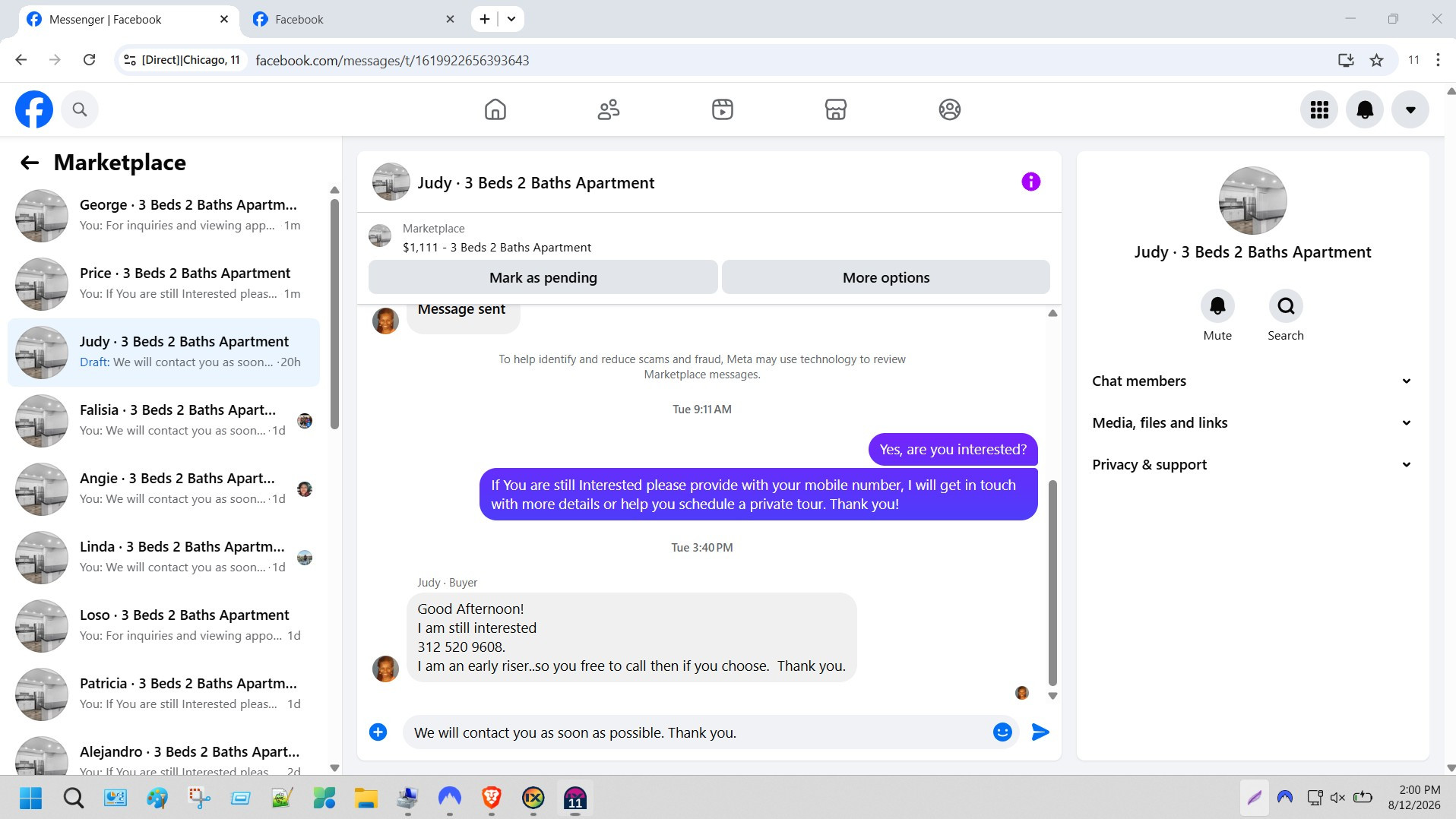The image size is (1456, 819).
Task: Close the Messenger | Facebook tab
Action: coord(224,20)
